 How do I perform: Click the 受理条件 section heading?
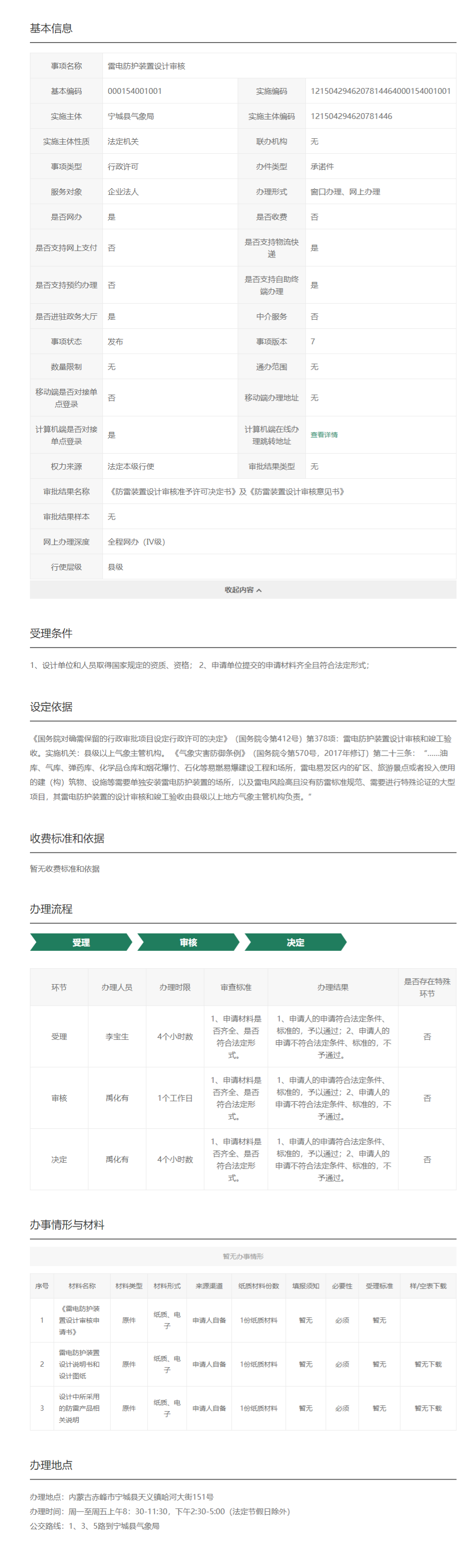[51, 633]
